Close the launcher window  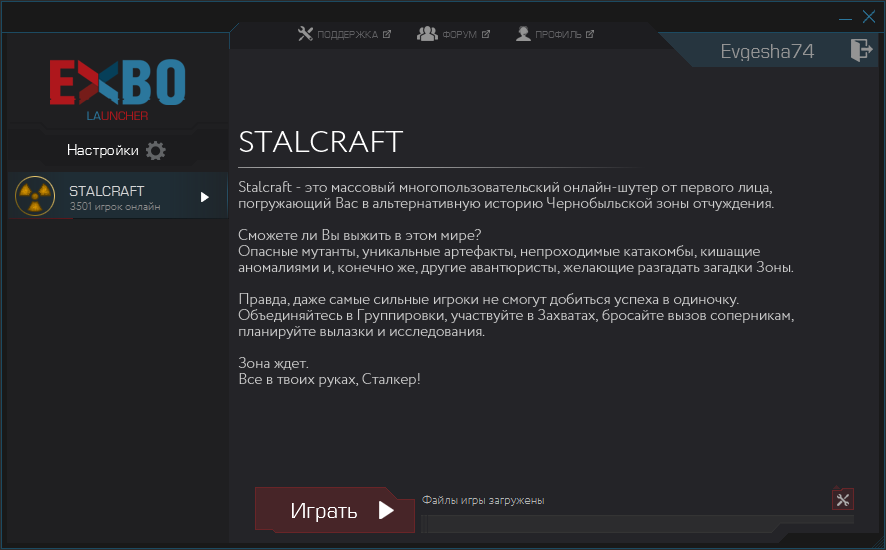tap(869, 16)
